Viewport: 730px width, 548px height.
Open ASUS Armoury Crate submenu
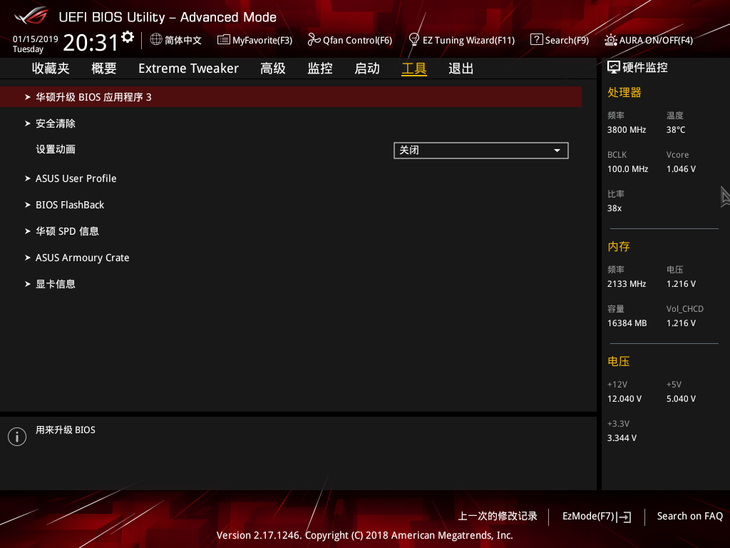[x=82, y=257]
